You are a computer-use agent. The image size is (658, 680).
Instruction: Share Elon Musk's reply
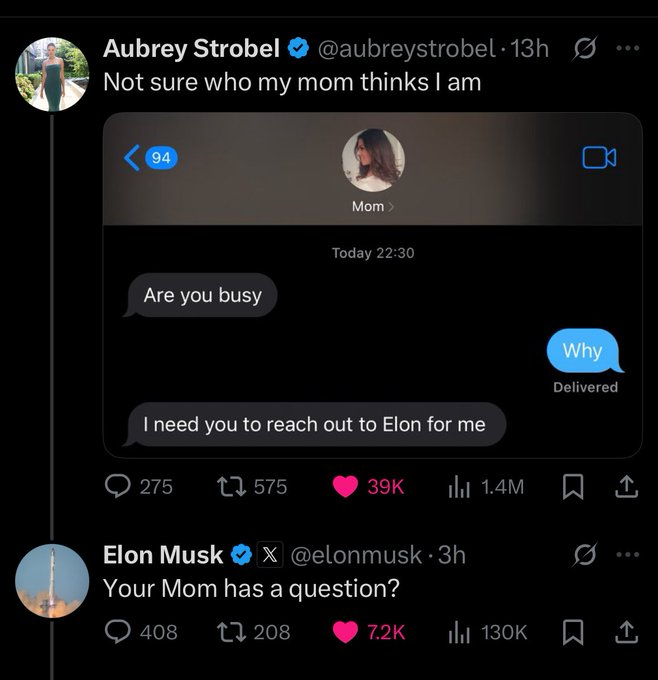point(627,631)
